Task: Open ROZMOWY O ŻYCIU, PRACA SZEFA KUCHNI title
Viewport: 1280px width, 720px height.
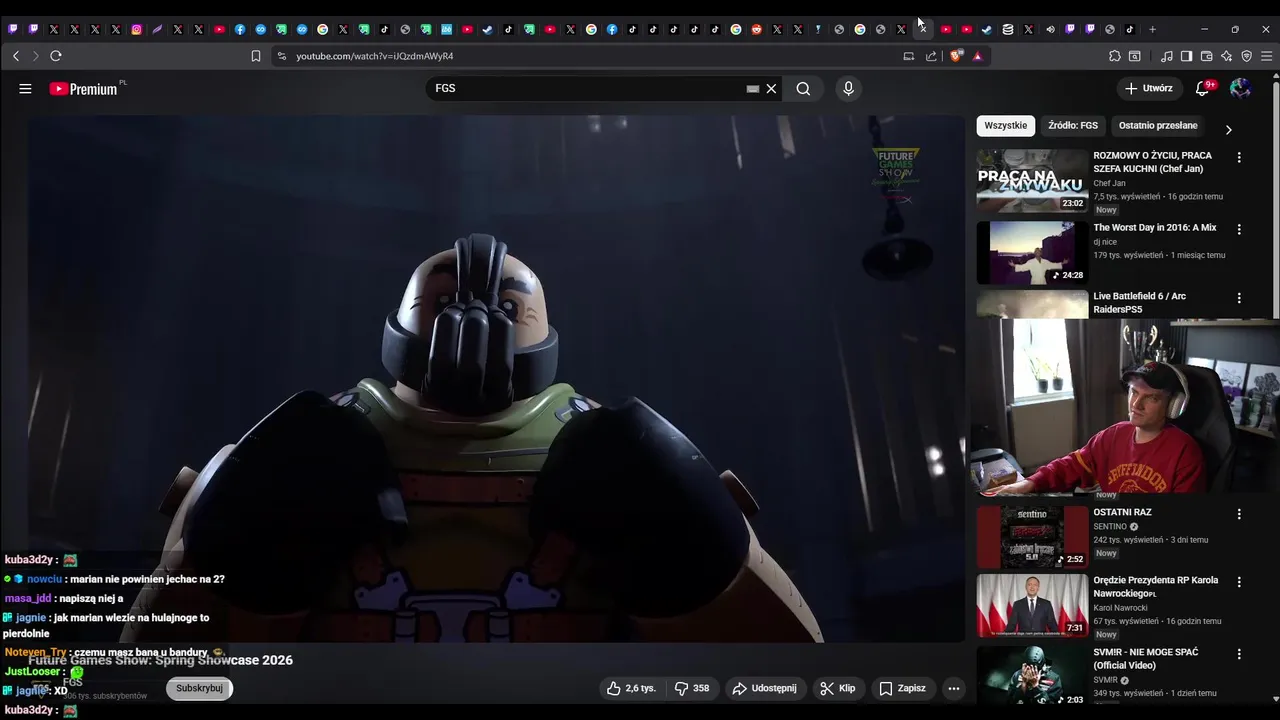Action: tap(1152, 162)
